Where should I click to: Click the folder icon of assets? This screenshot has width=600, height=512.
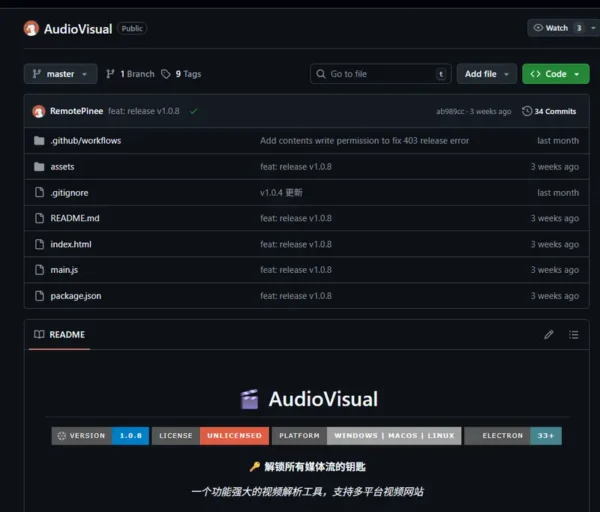(39, 166)
